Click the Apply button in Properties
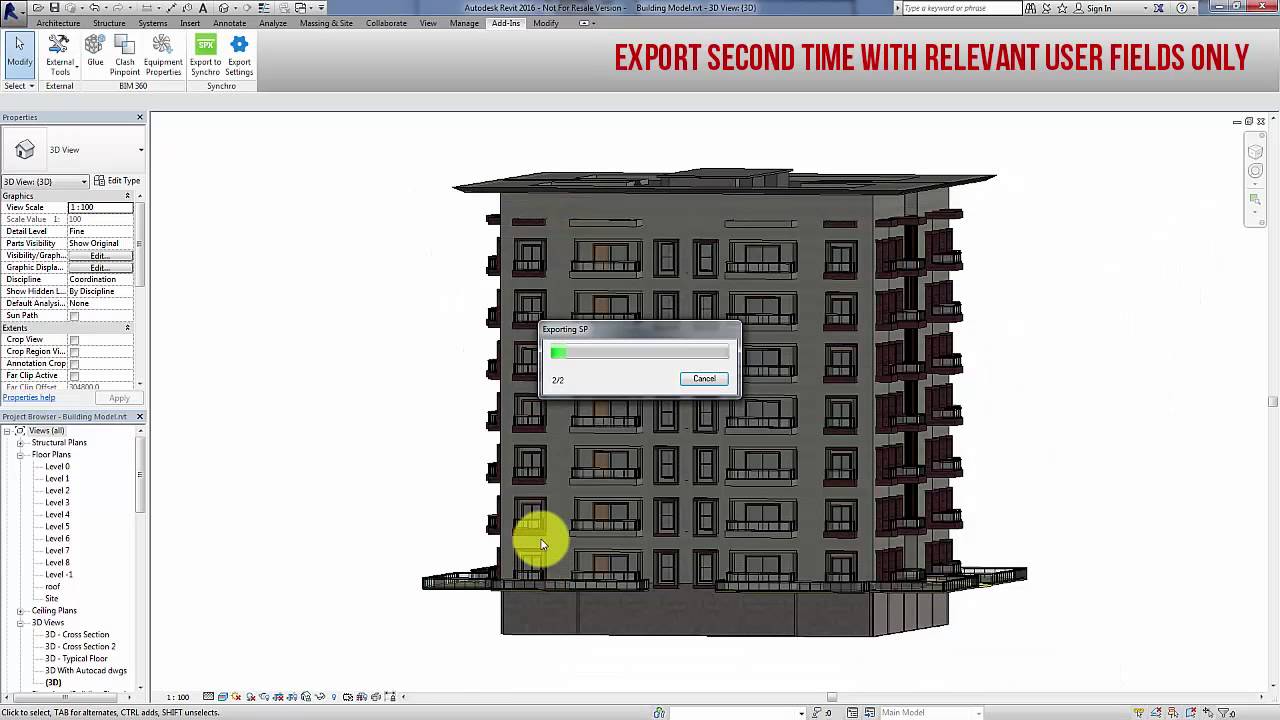Viewport: 1280px width, 720px height. pyautogui.click(x=119, y=398)
